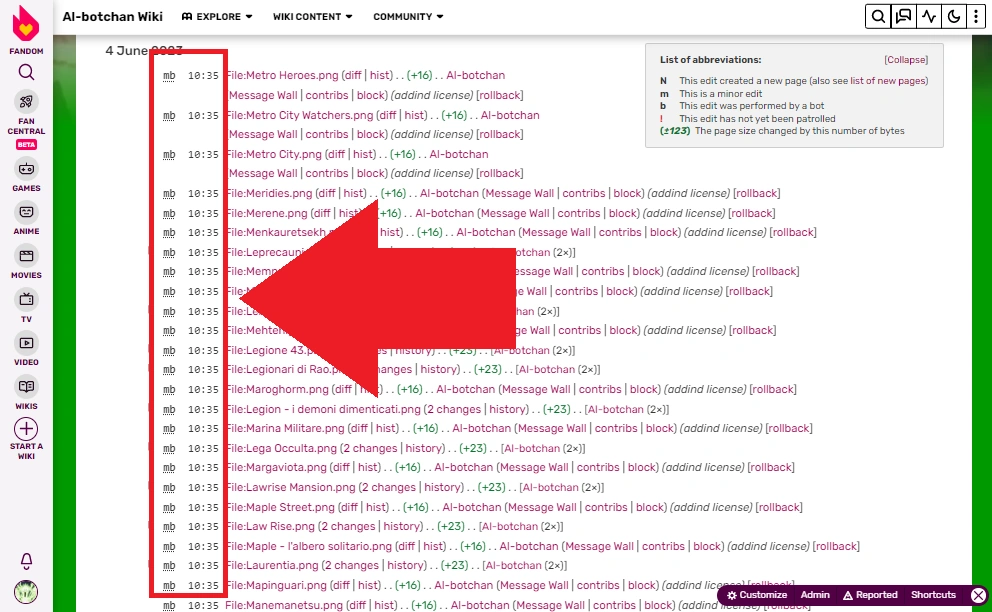The width and height of the screenshot is (992, 612).
Task: Go to the TV section
Action: click(x=26, y=306)
